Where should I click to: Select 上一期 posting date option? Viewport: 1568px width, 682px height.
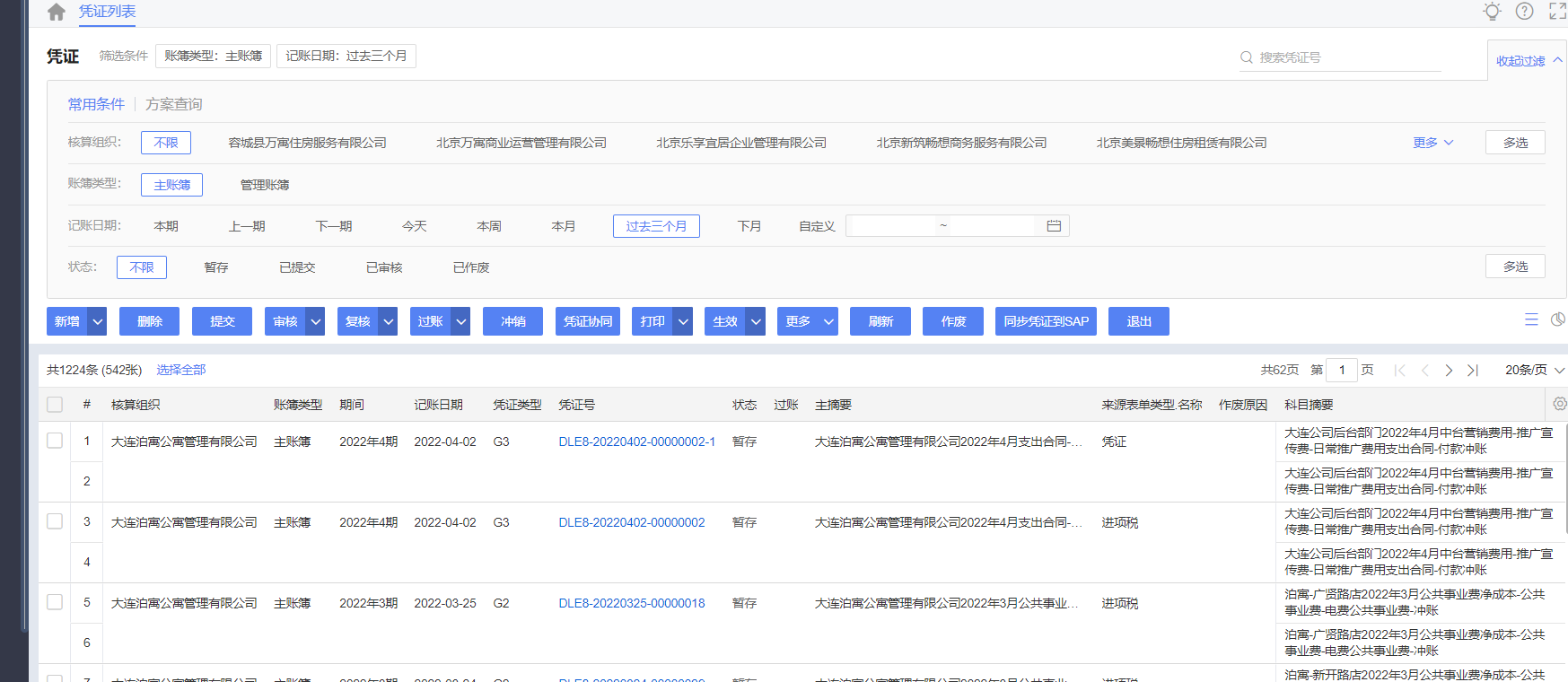[247, 226]
